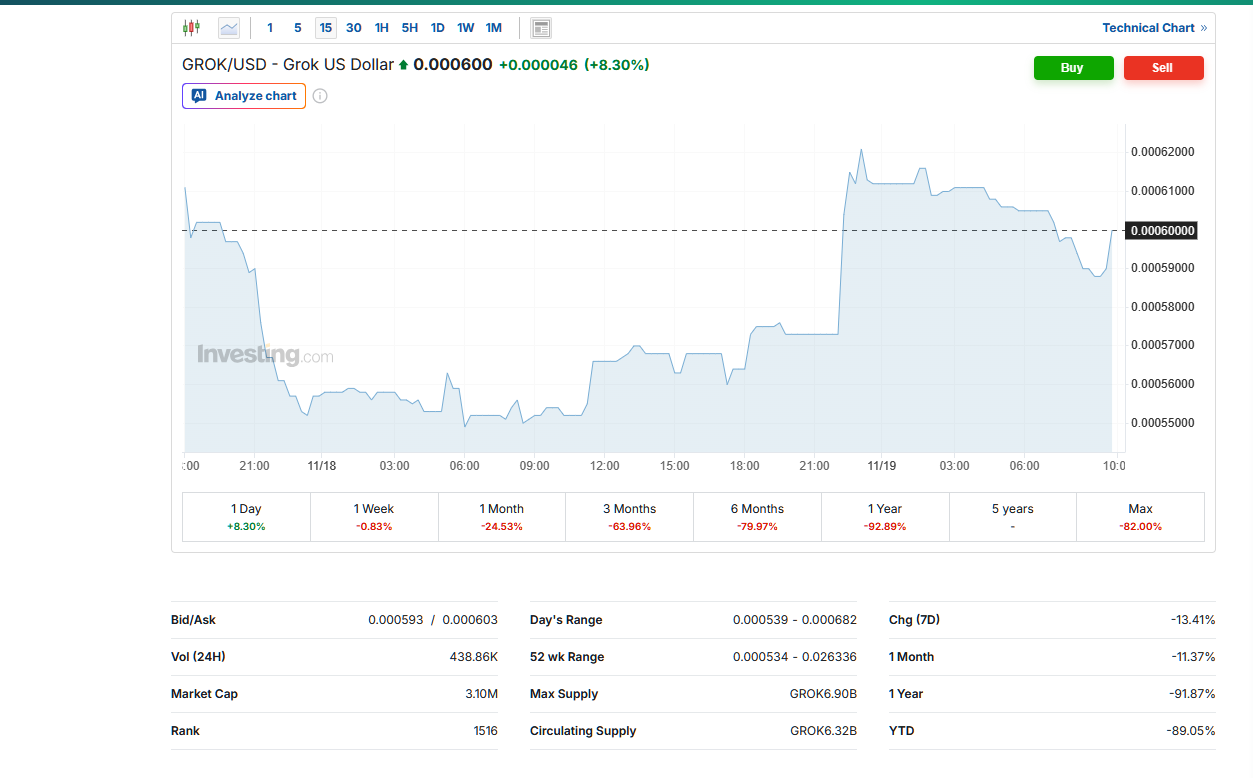
Task: Switch to 6 Months range
Action: point(757,517)
